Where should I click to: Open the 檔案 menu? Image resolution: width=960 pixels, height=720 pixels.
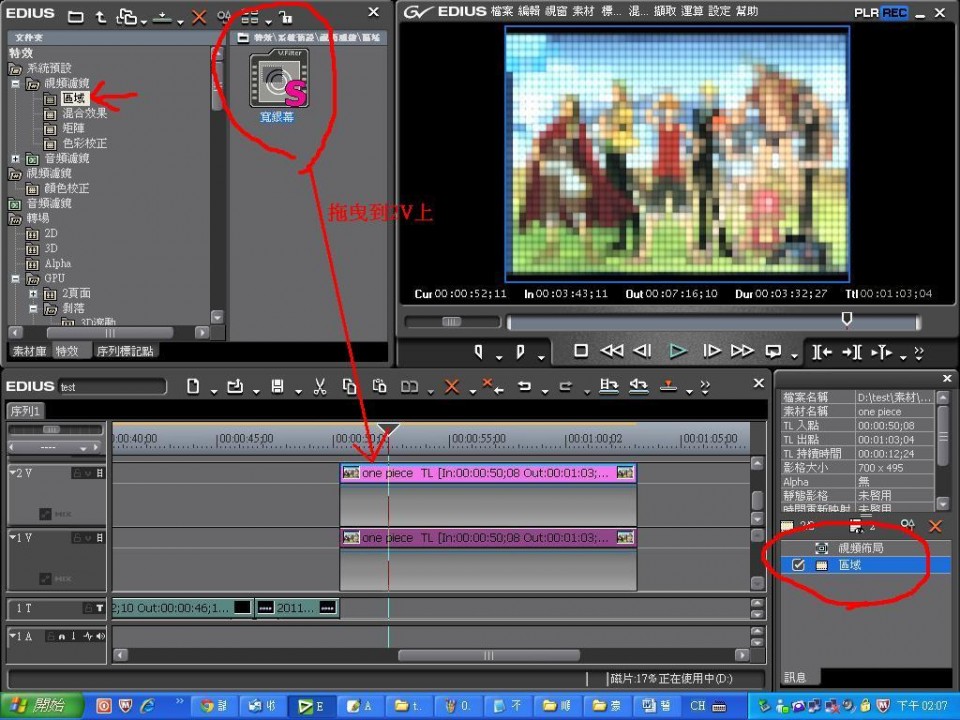(504, 11)
